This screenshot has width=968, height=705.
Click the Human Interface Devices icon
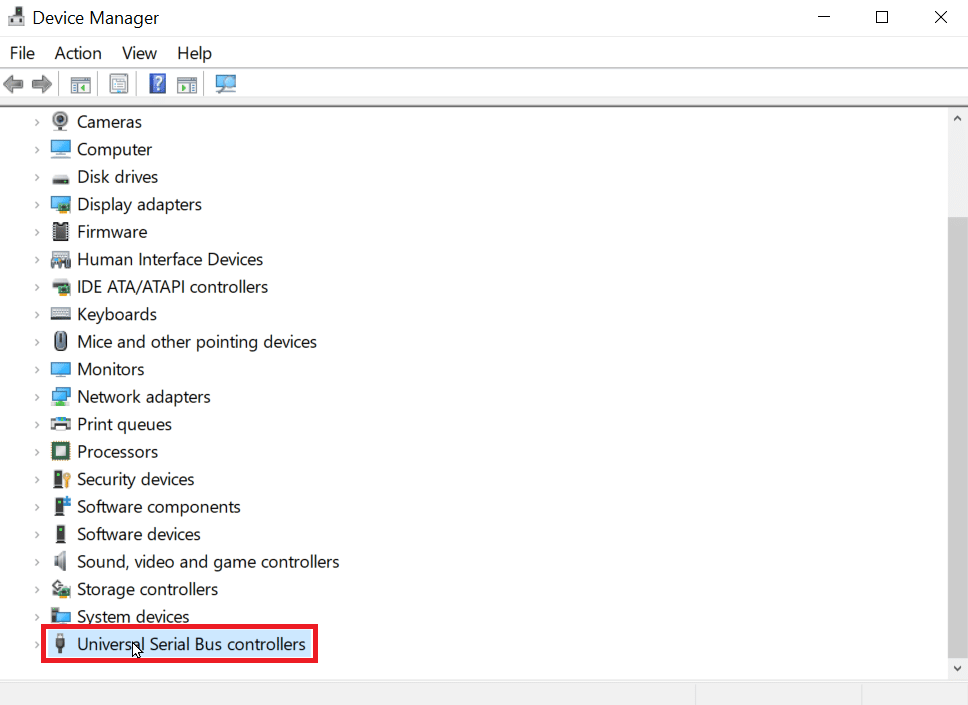(x=60, y=260)
